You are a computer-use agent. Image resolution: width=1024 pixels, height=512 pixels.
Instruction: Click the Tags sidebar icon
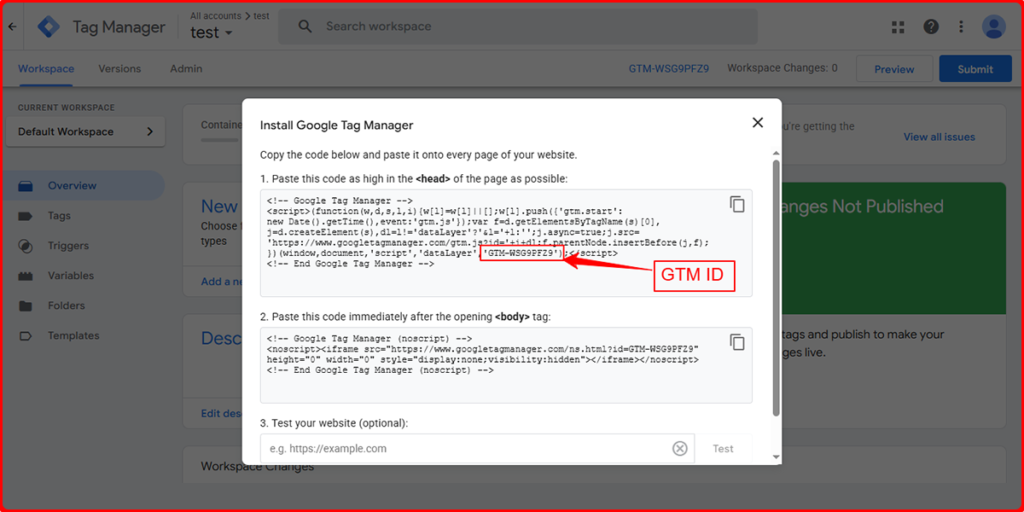click(25, 216)
